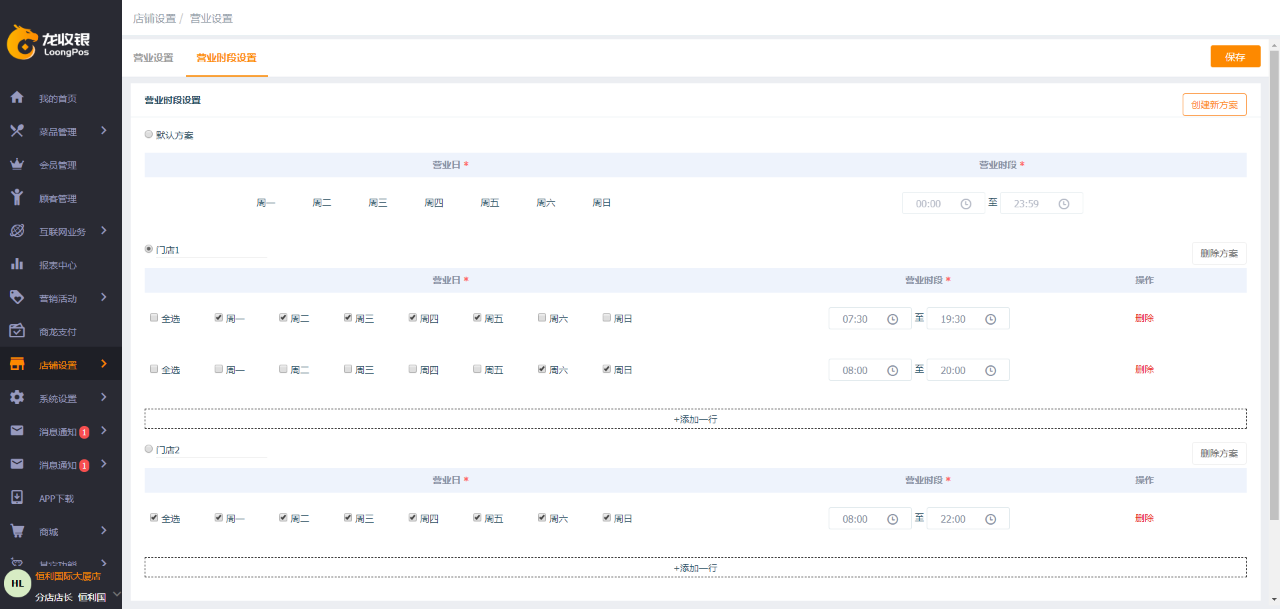
Task: Open clock picker for 22:00 end time
Action: (x=990, y=519)
